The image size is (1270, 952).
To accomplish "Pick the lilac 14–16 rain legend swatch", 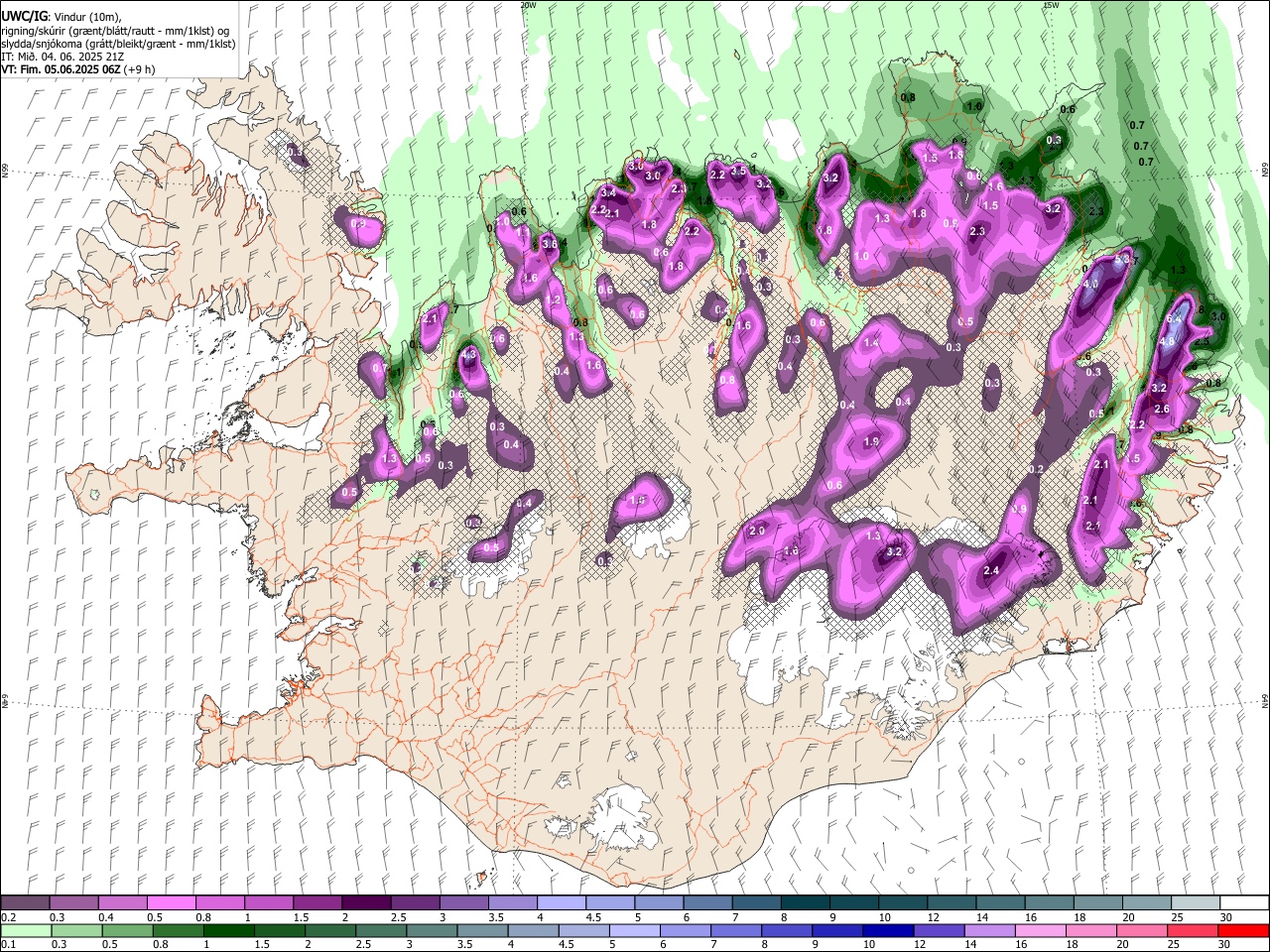I will pos(990,930).
